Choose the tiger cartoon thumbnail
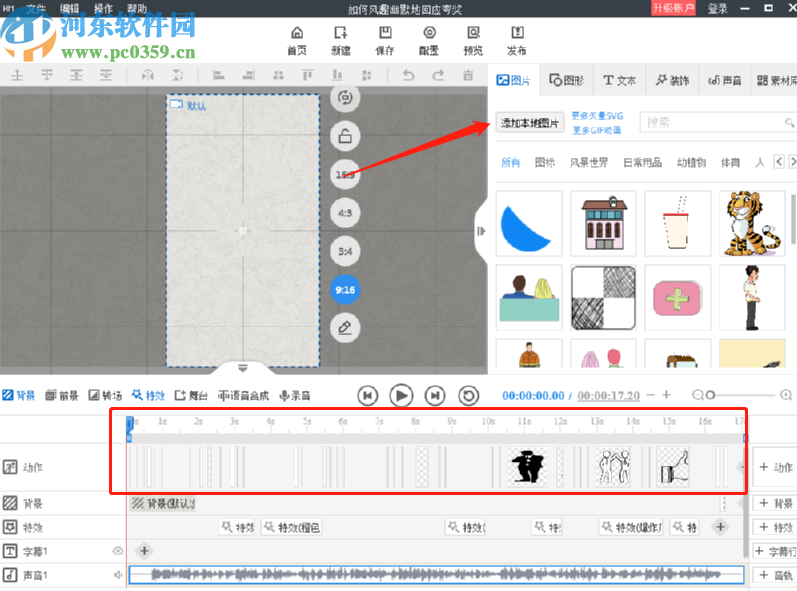The height and width of the screenshot is (591, 797). click(752, 224)
